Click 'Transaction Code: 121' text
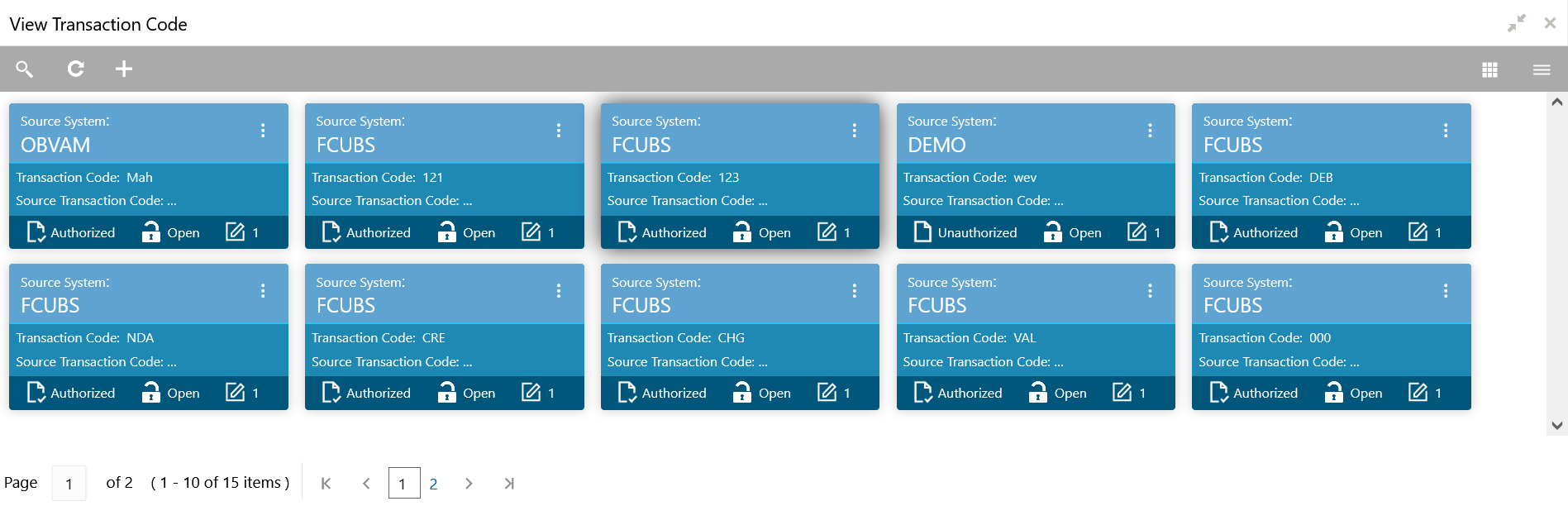 click(377, 177)
